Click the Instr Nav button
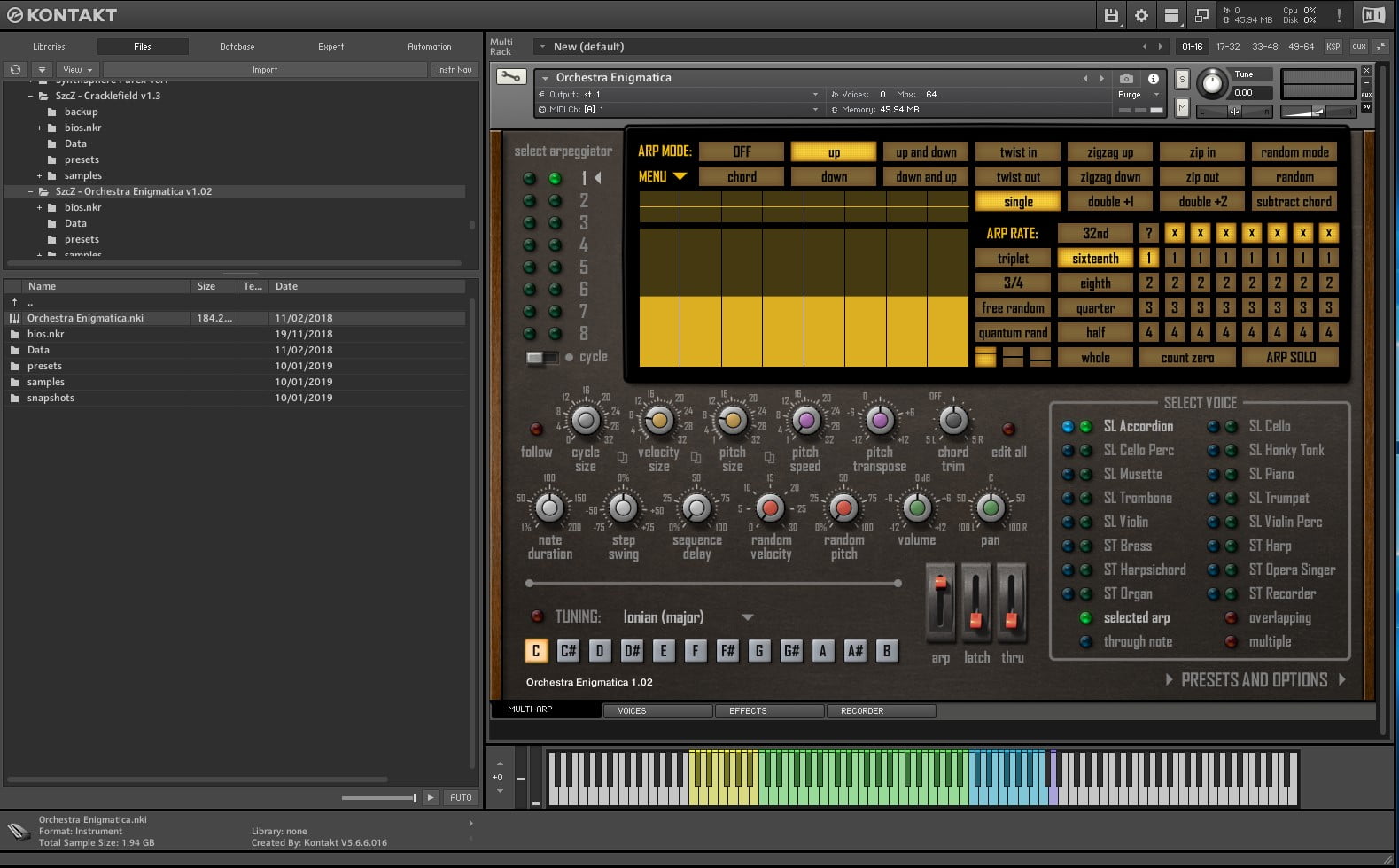The height and width of the screenshot is (868, 1399). (x=455, y=69)
